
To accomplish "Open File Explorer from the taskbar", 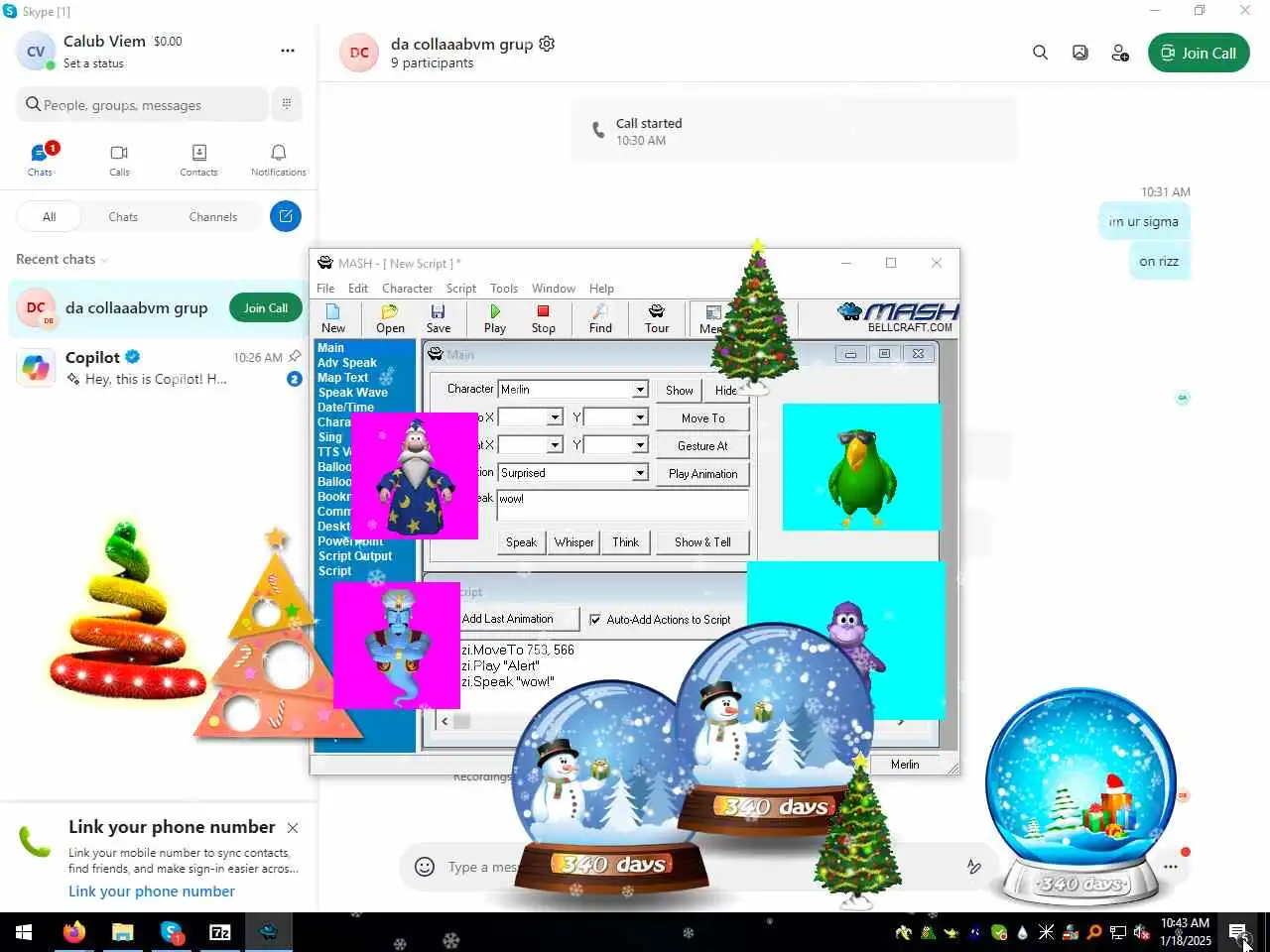I will (122, 932).
